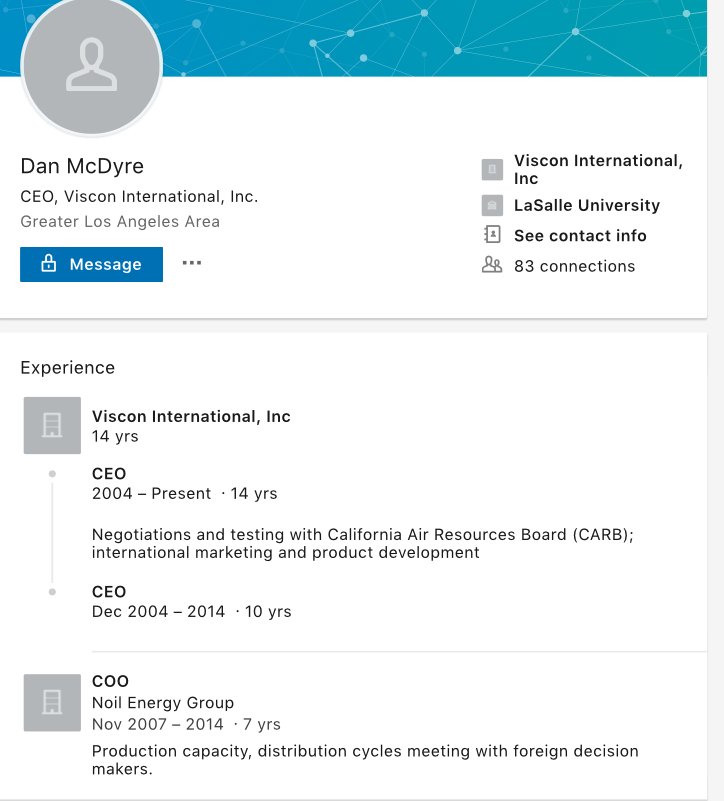The width and height of the screenshot is (724, 801).
Task: Click the Viscon International company logo in Experience
Action: [52, 425]
